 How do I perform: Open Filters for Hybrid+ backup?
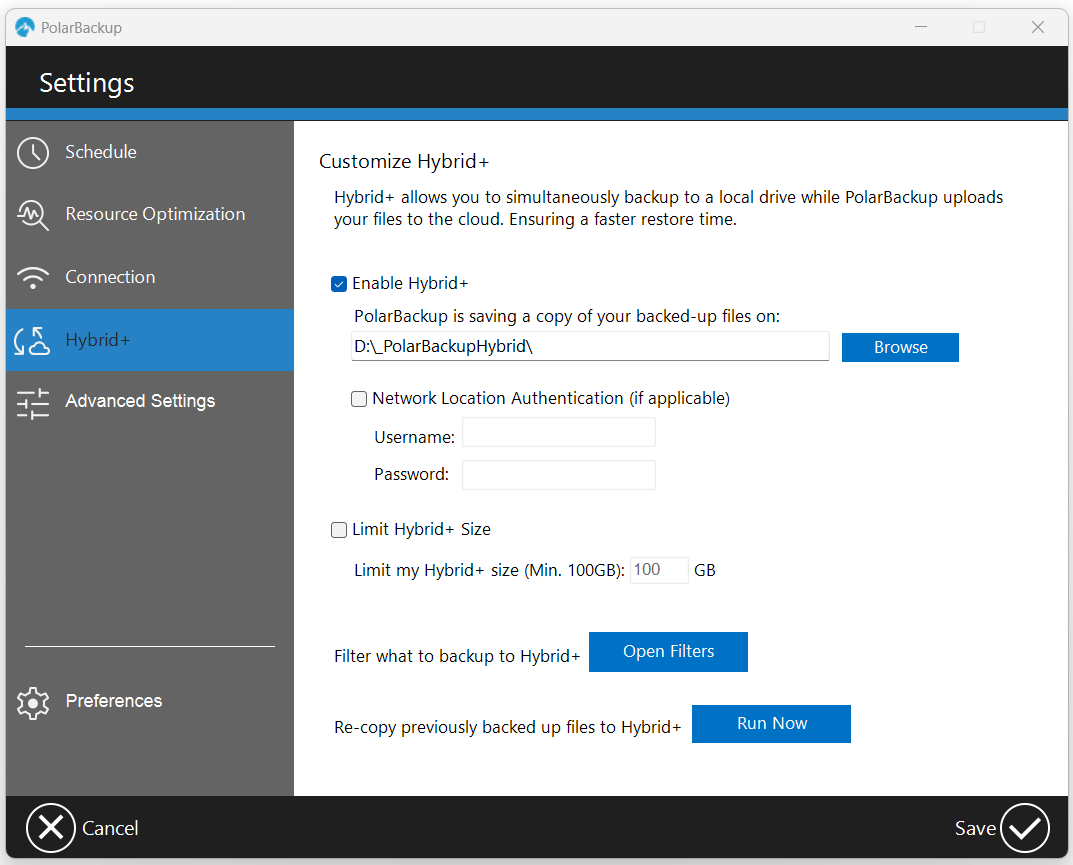coord(668,651)
